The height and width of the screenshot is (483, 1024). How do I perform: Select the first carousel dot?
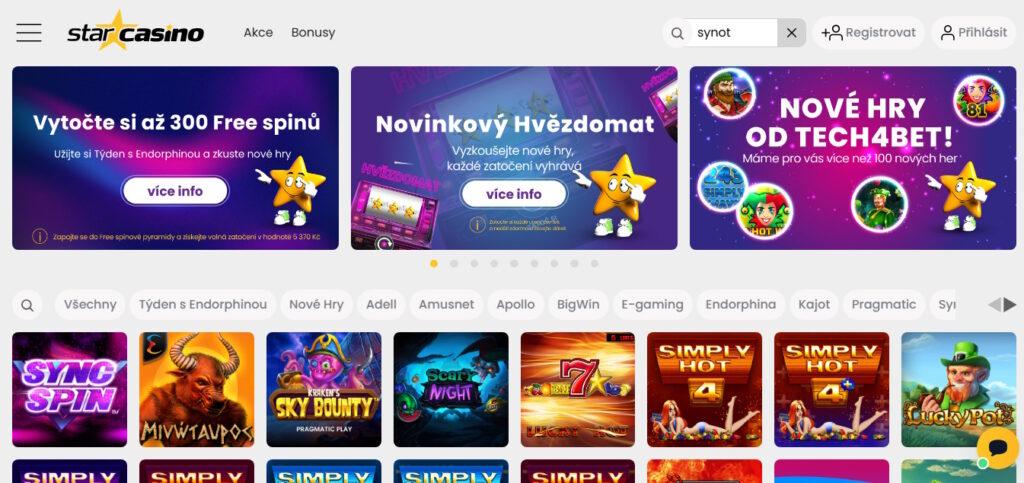click(434, 264)
